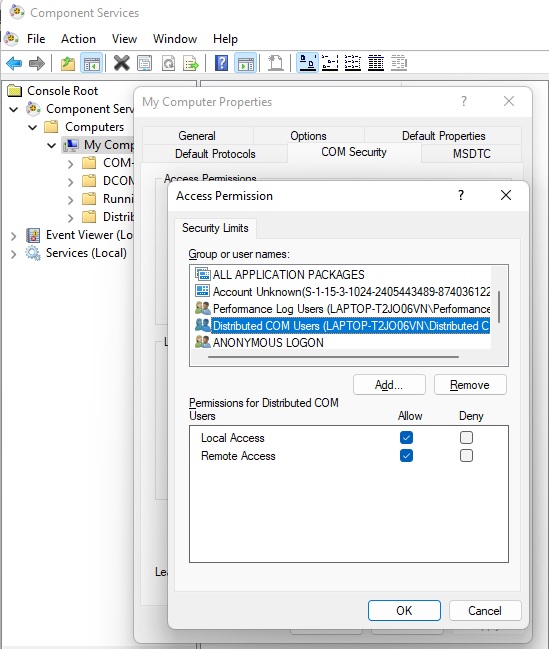Uncheck Allow for Local Access
Viewport: 549px width, 649px height.
(406, 437)
